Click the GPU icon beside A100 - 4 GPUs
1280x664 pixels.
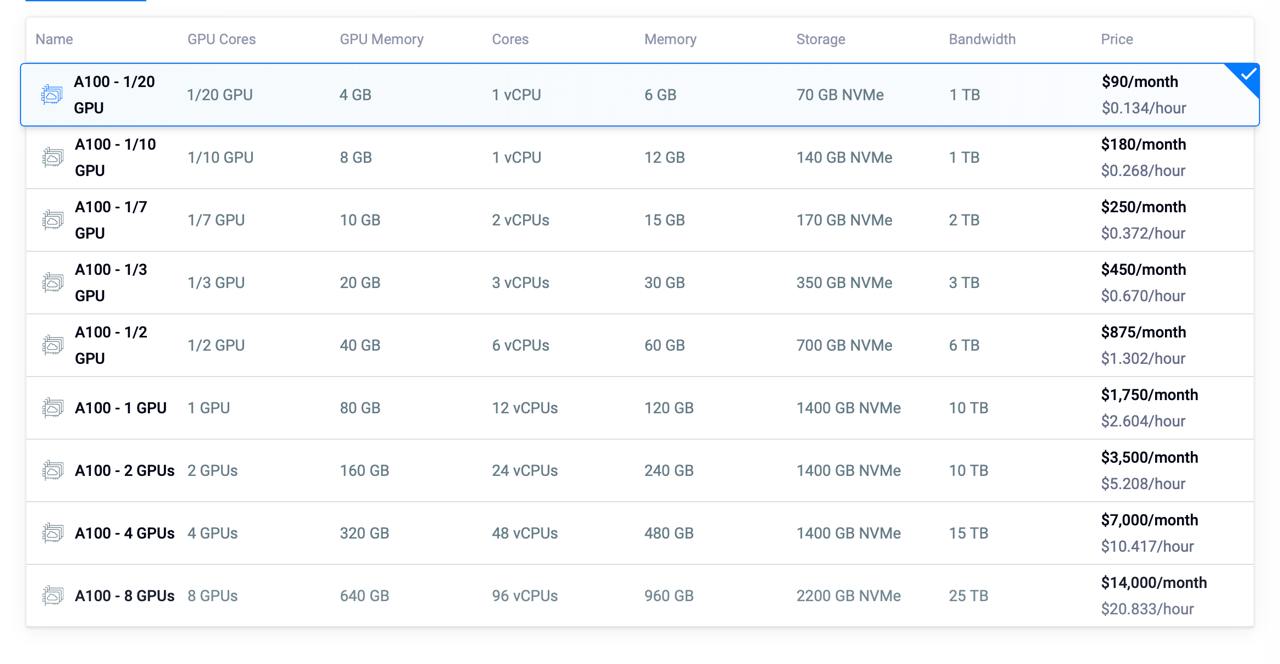click(x=53, y=533)
